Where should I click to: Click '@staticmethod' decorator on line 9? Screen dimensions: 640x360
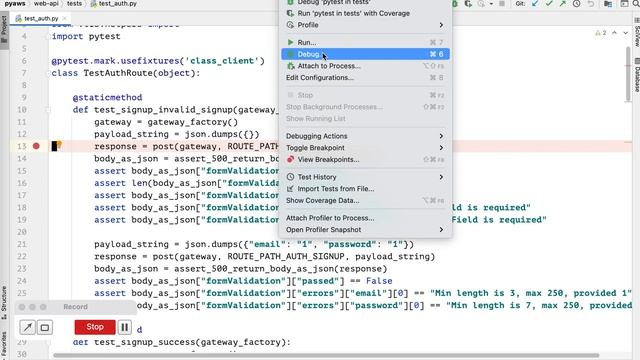[x=107, y=98]
